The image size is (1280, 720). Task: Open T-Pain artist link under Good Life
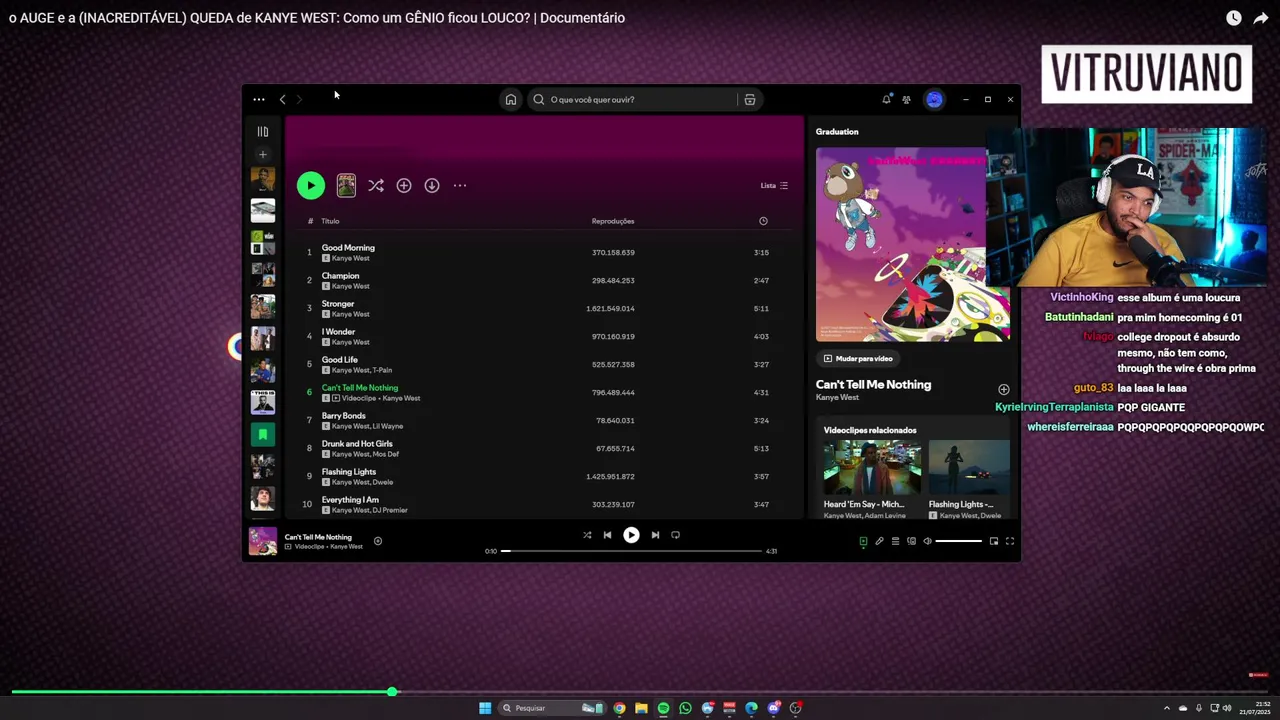tap(382, 370)
